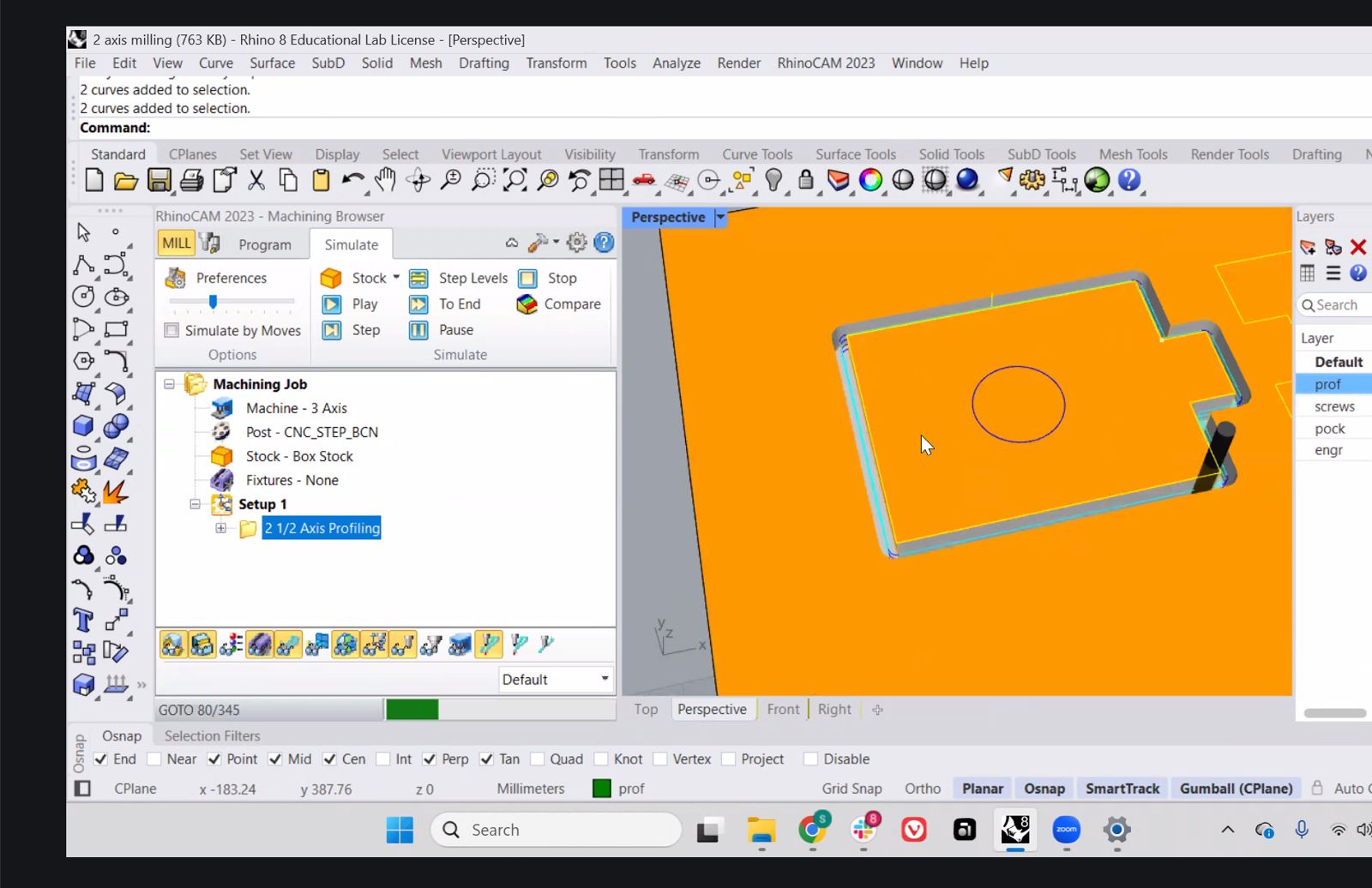Switch to the Top viewport tab
This screenshot has height=888, width=1372.
pos(646,710)
